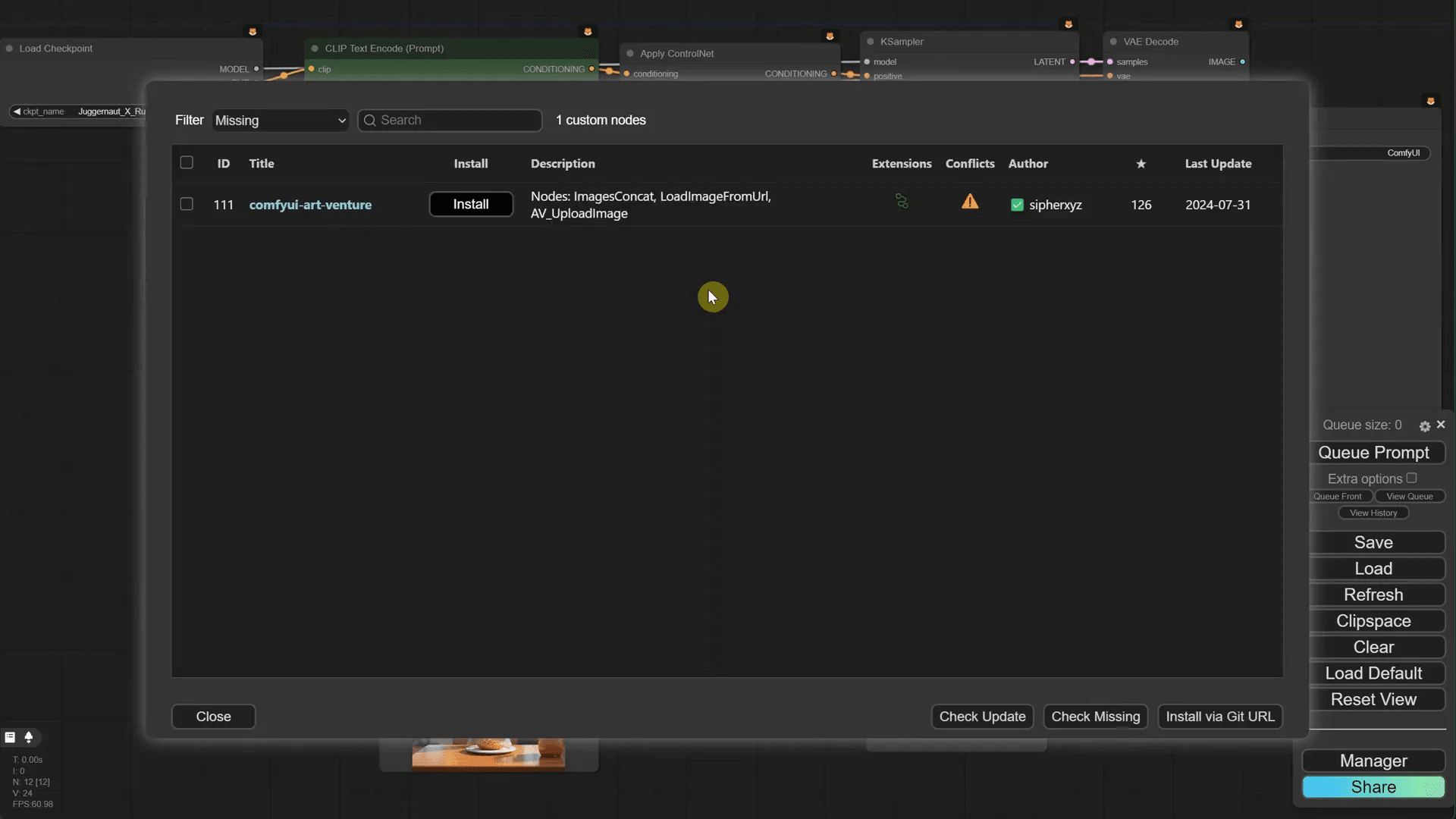1456x819 pixels.
Task: Click the extensions node-graph icon on comfyui-art-venture row
Action: (x=901, y=201)
